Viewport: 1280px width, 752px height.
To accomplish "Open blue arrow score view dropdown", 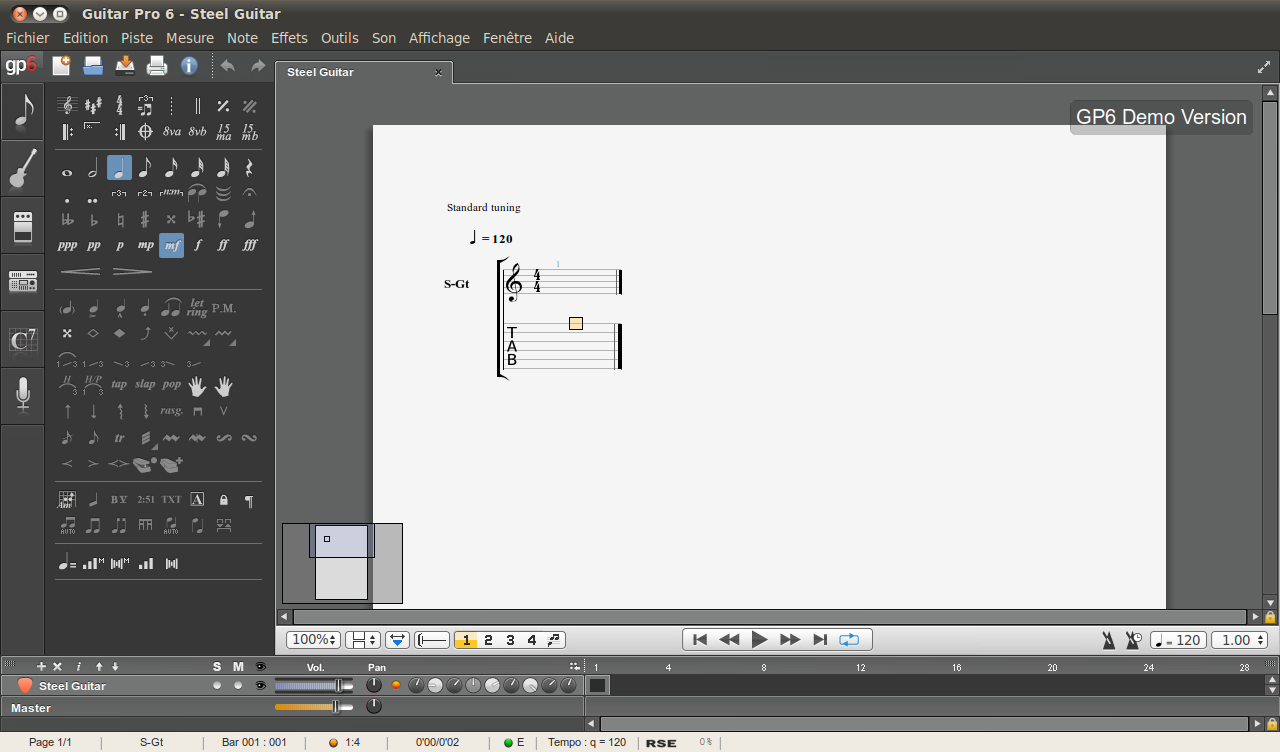I will pos(398,640).
